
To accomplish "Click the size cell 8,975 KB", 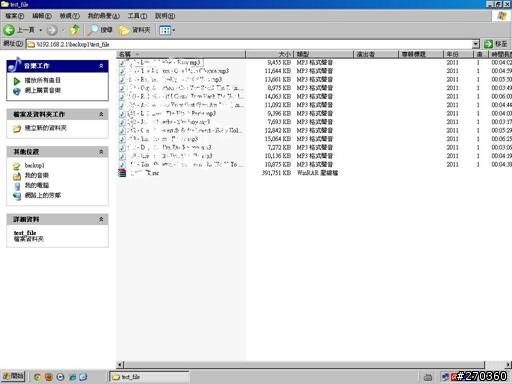I will click(x=279, y=88).
